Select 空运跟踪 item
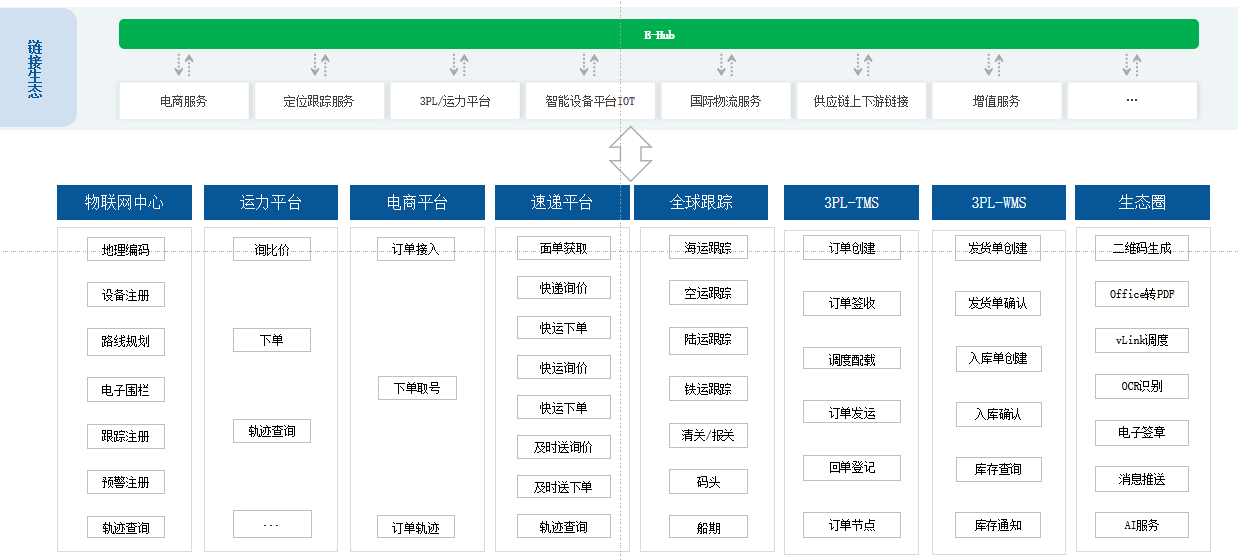Image resolution: width=1238 pixels, height=560 pixels. click(708, 293)
